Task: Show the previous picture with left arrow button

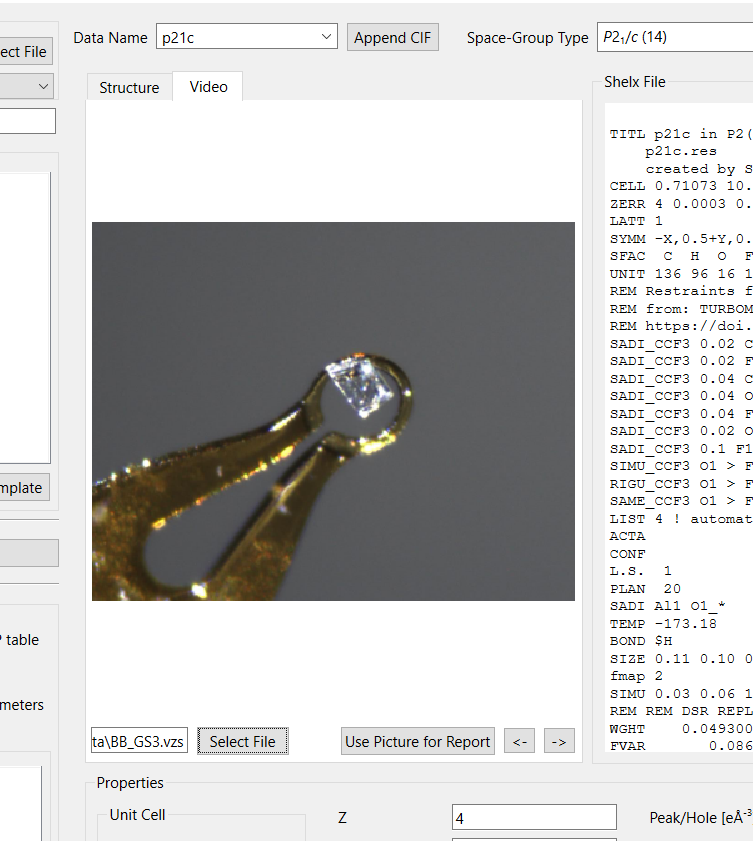Action: 518,741
